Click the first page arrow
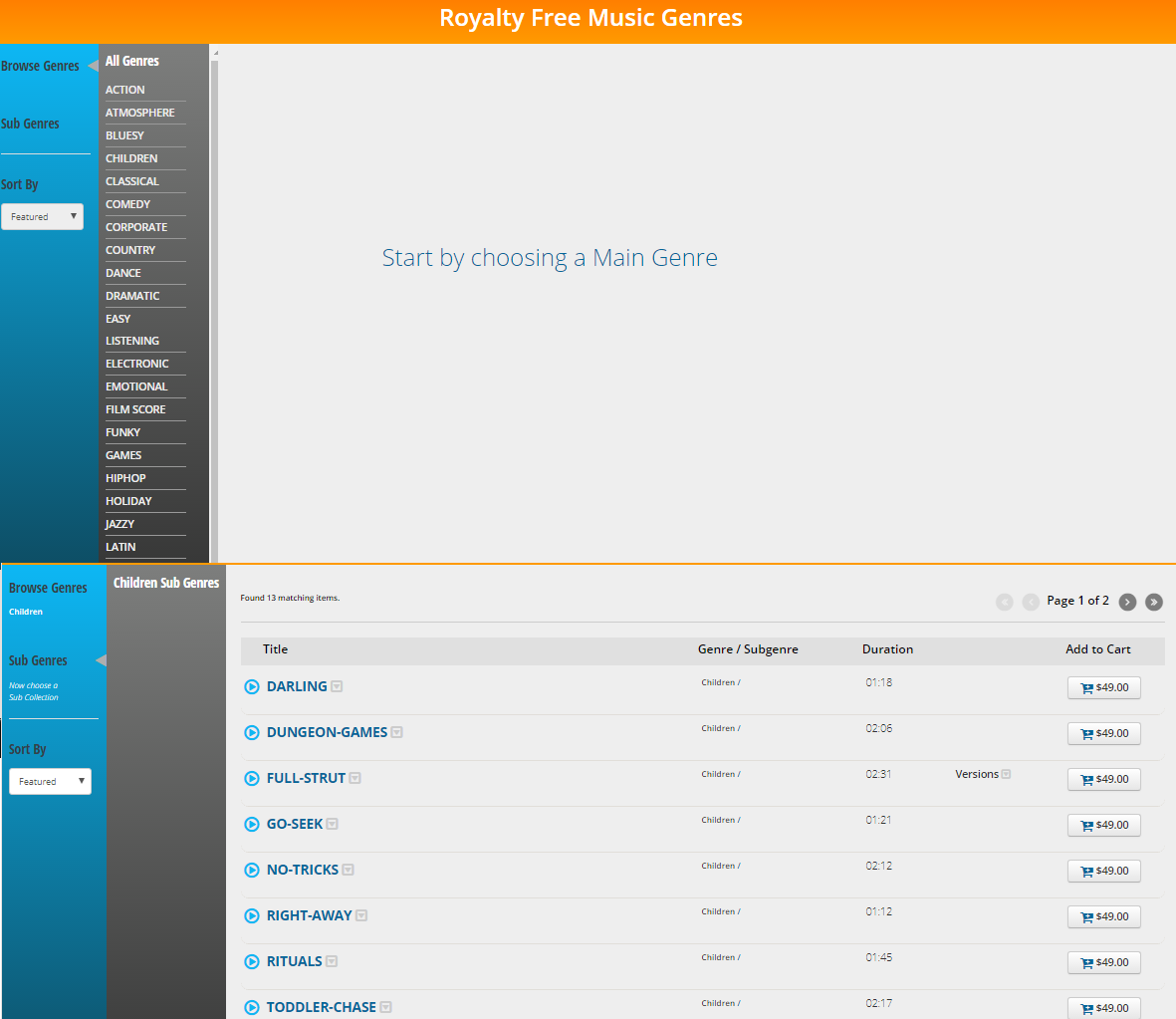 click(1005, 602)
